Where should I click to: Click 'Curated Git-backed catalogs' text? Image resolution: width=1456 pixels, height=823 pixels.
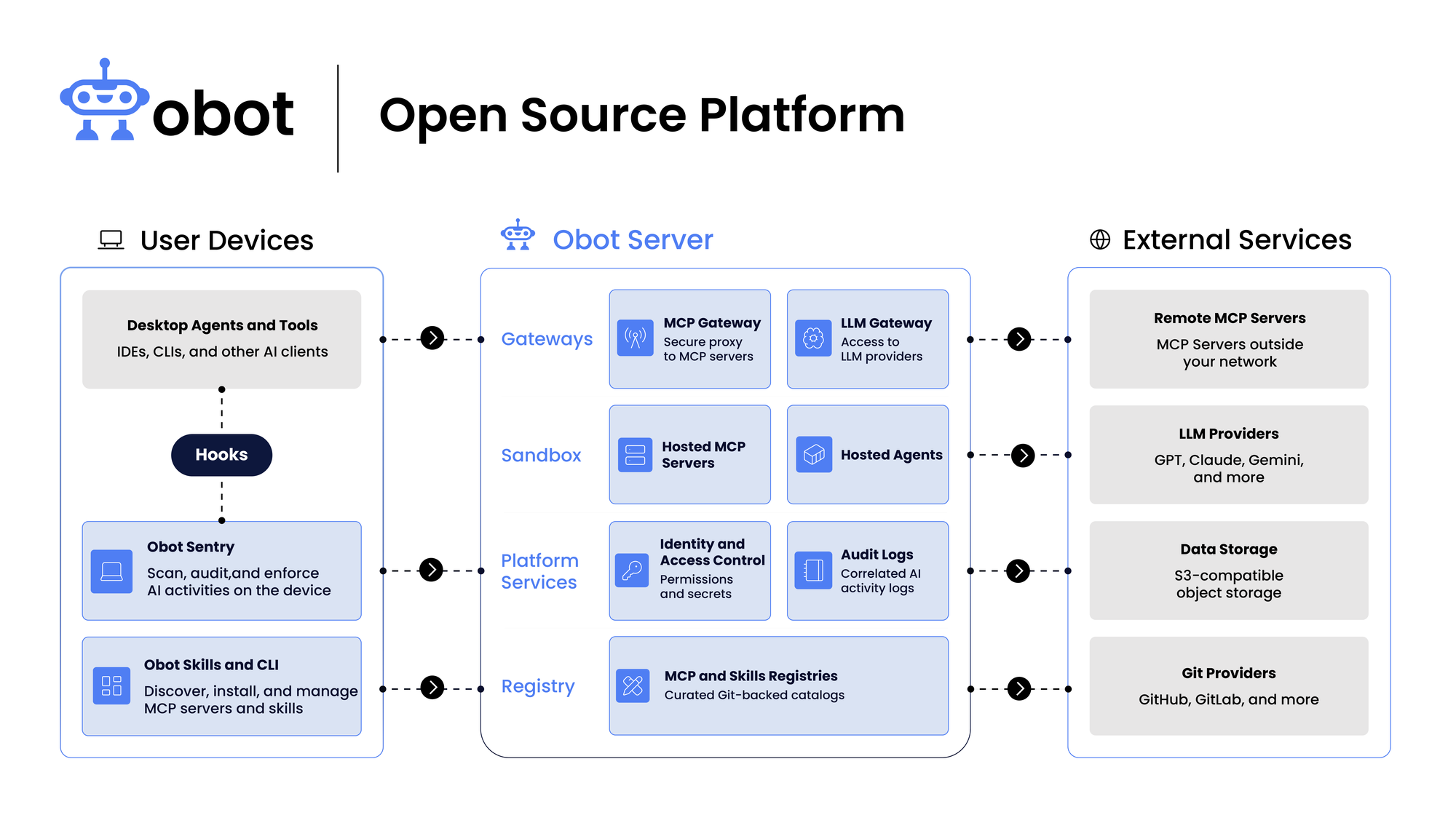754,695
